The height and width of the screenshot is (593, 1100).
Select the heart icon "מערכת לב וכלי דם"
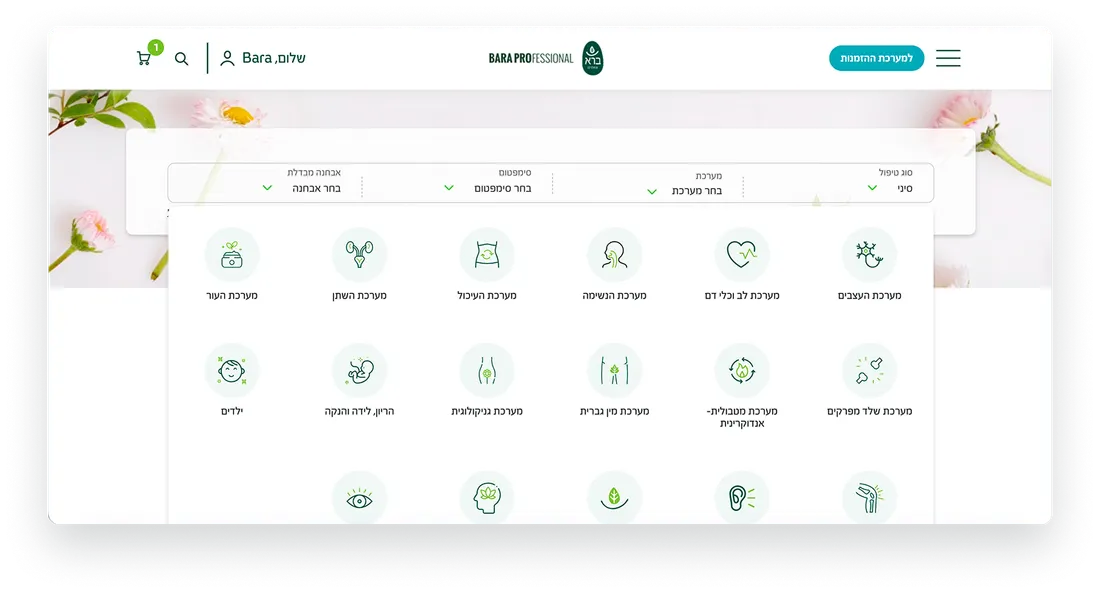click(x=742, y=254)
